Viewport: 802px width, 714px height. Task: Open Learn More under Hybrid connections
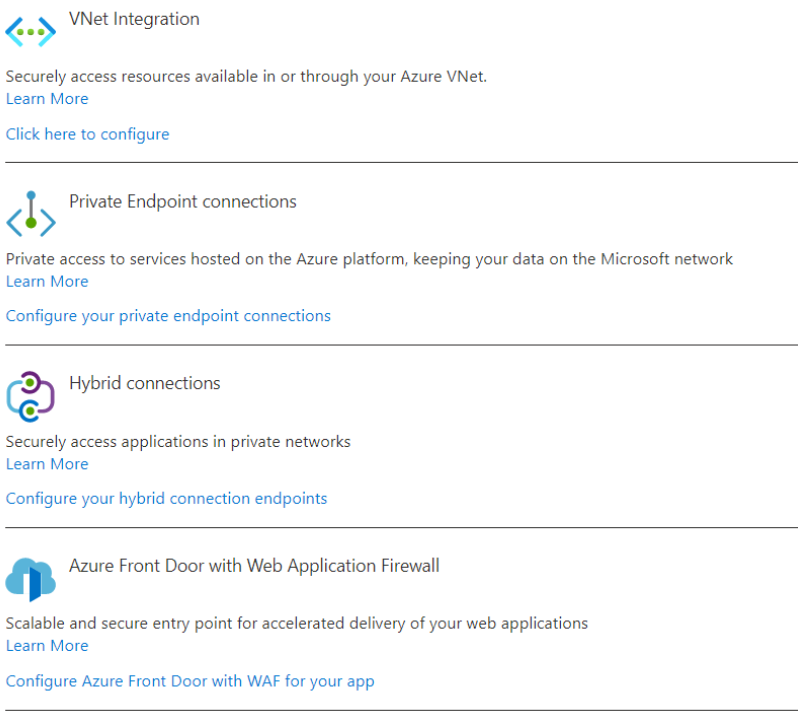tap(47, 464)
